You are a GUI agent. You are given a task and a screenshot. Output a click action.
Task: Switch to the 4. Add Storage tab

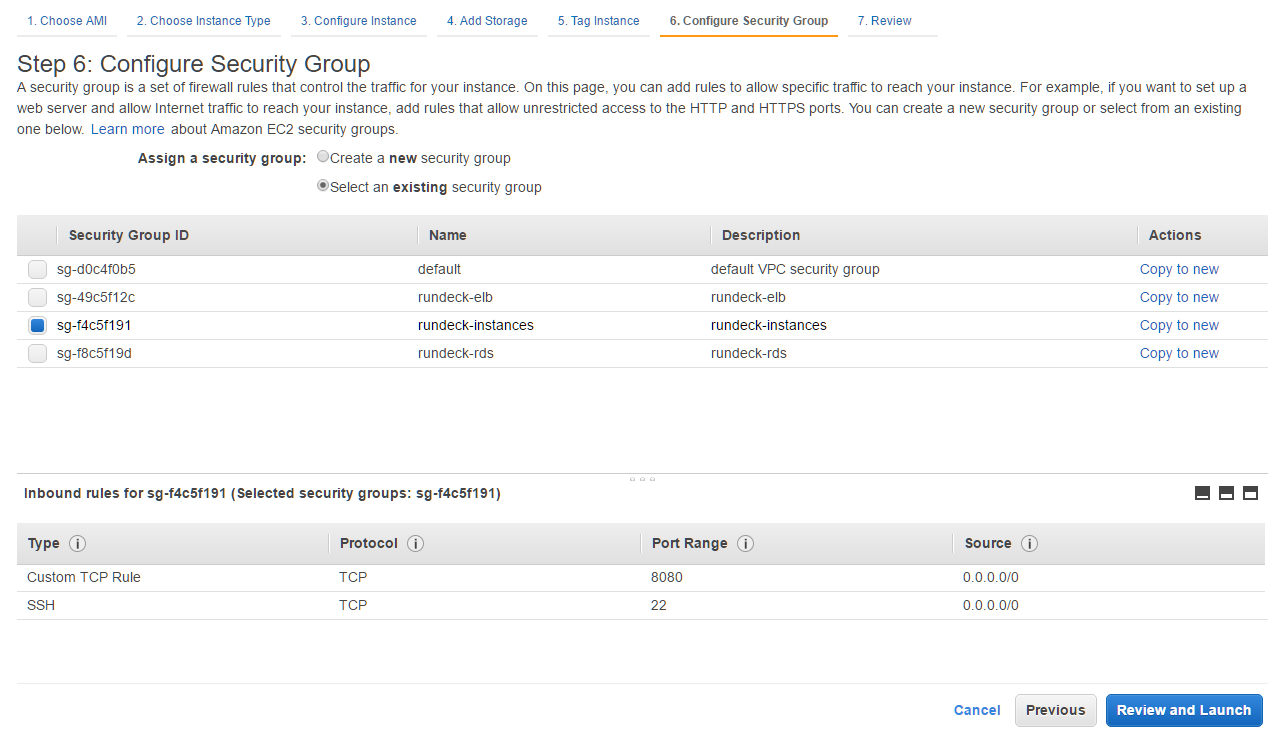click(487, 21)
